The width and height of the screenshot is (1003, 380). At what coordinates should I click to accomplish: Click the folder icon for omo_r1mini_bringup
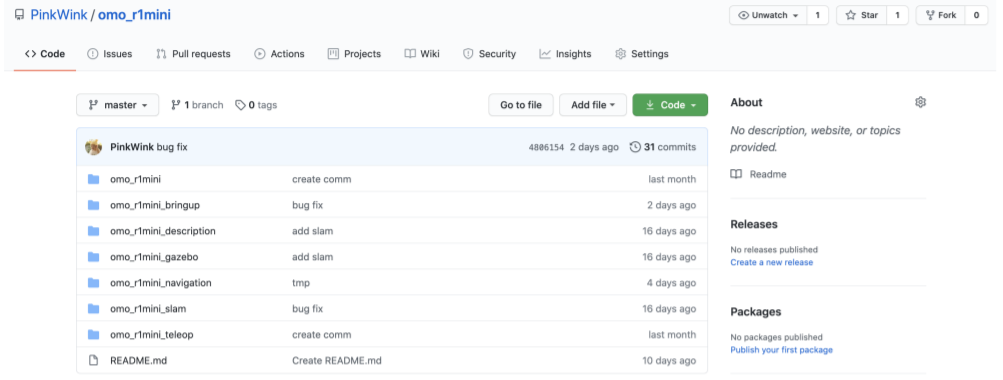coord(93,205)
